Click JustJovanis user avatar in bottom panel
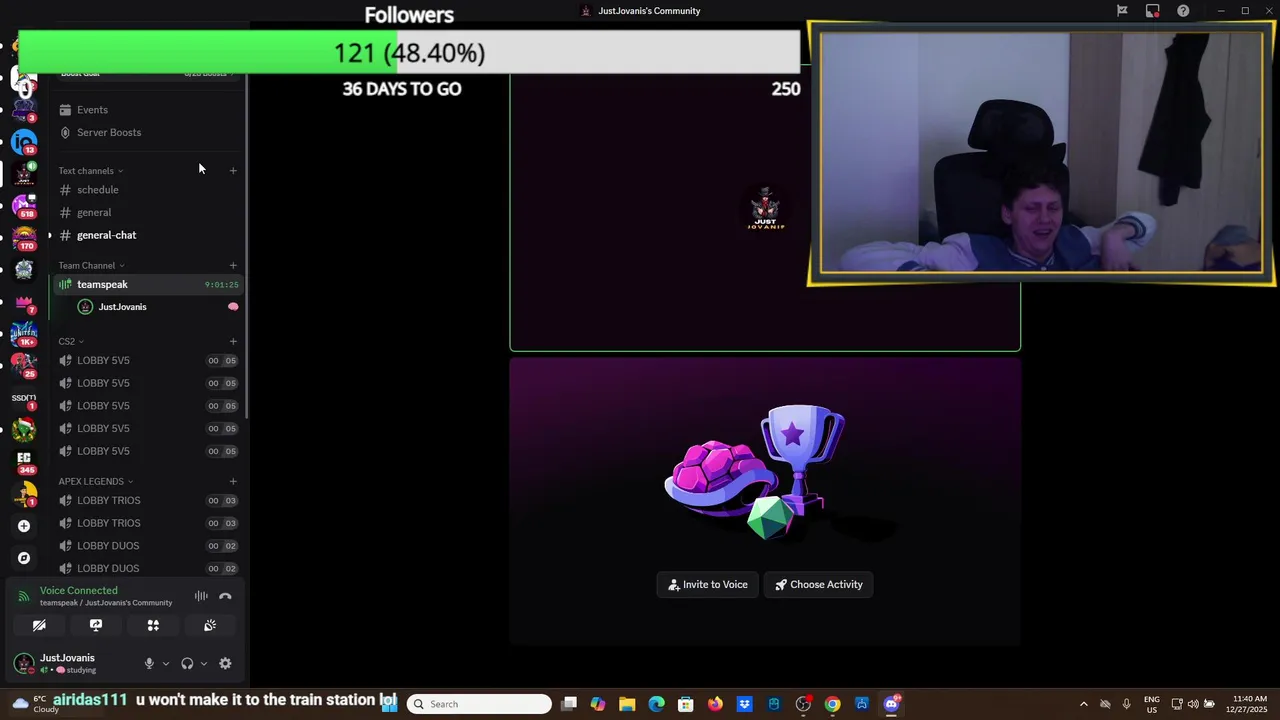Screen dimensions: 1280x720 pos(24,663)
